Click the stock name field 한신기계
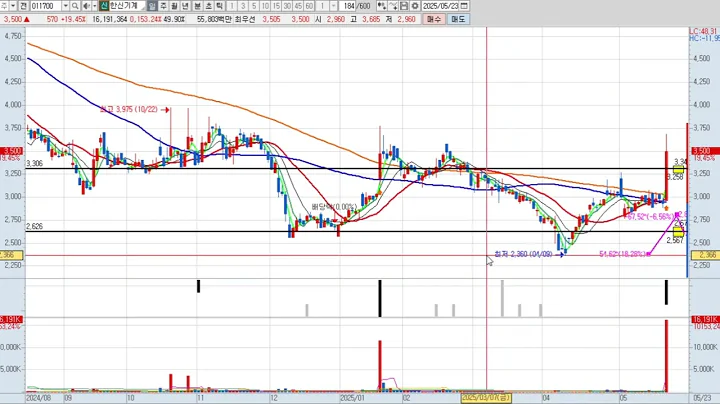This screenshot has height=404, width=720. [127, 6]
